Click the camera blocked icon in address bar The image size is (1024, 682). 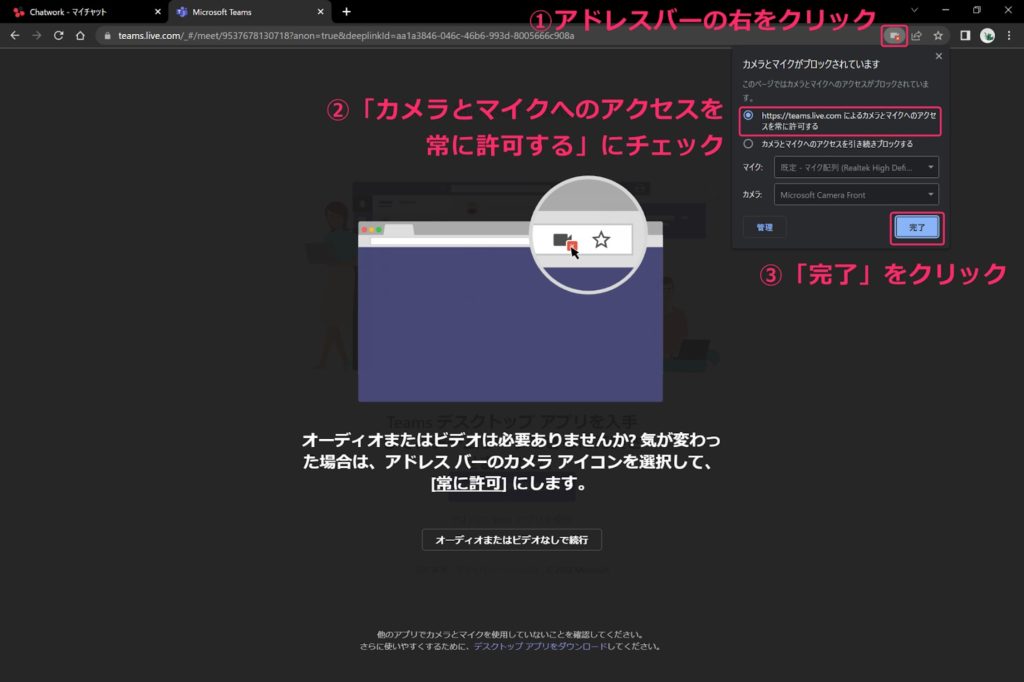point(892,33)
